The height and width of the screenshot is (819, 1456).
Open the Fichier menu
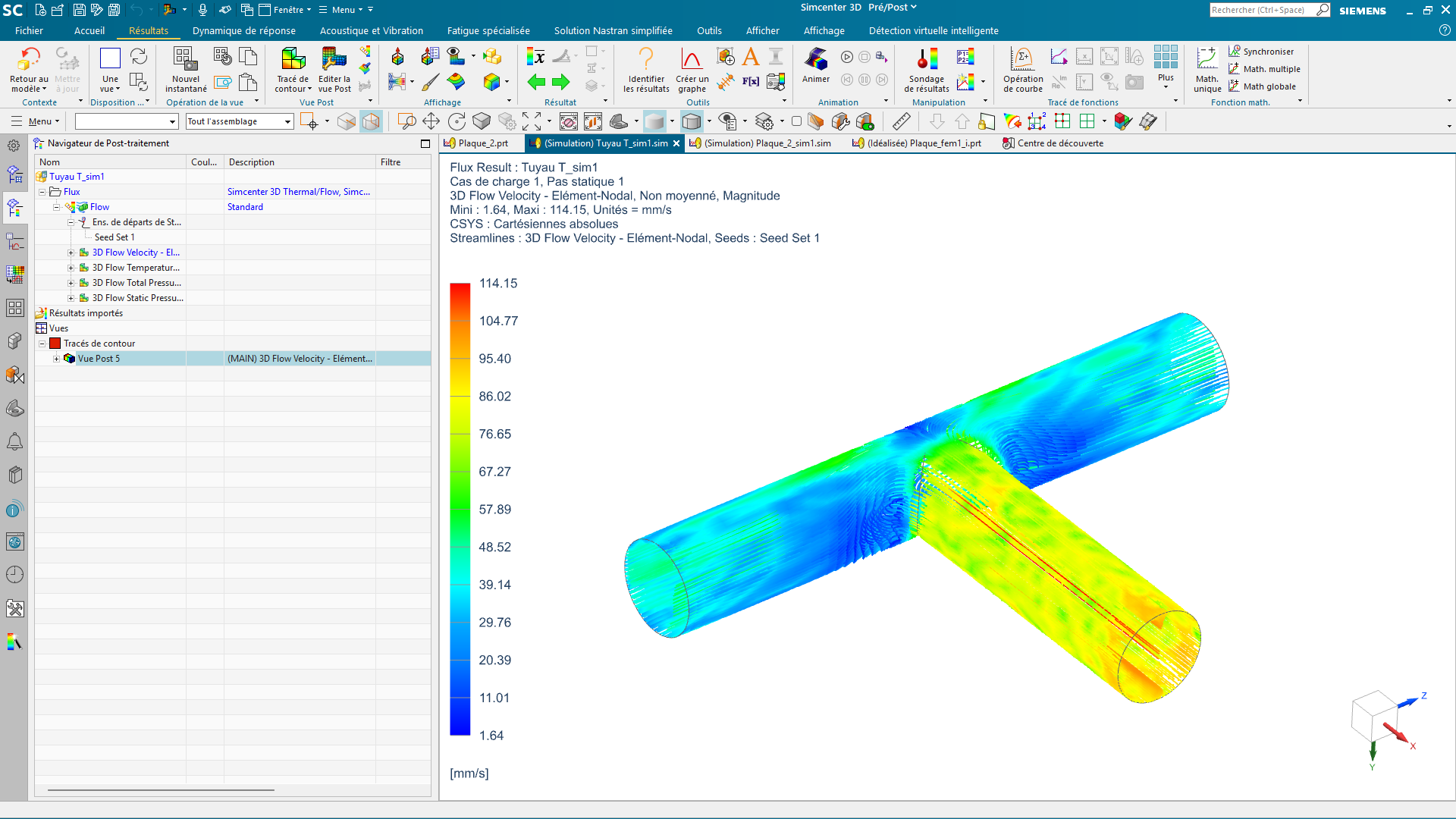(29, 31)
